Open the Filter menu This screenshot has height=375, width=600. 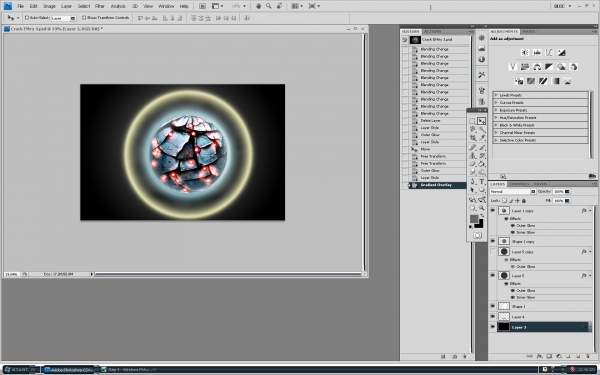point(100,6)
